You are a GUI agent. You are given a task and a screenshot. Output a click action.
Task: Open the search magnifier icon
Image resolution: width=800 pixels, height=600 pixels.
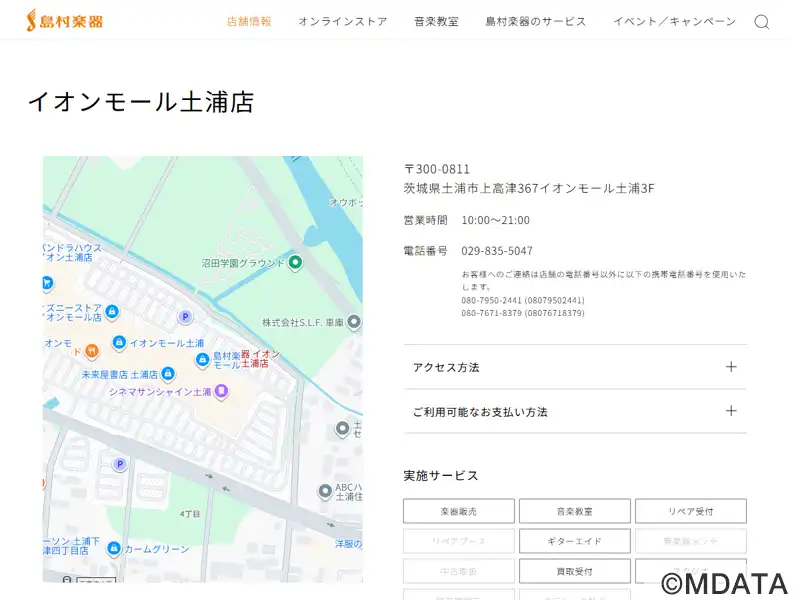[762, 22]
